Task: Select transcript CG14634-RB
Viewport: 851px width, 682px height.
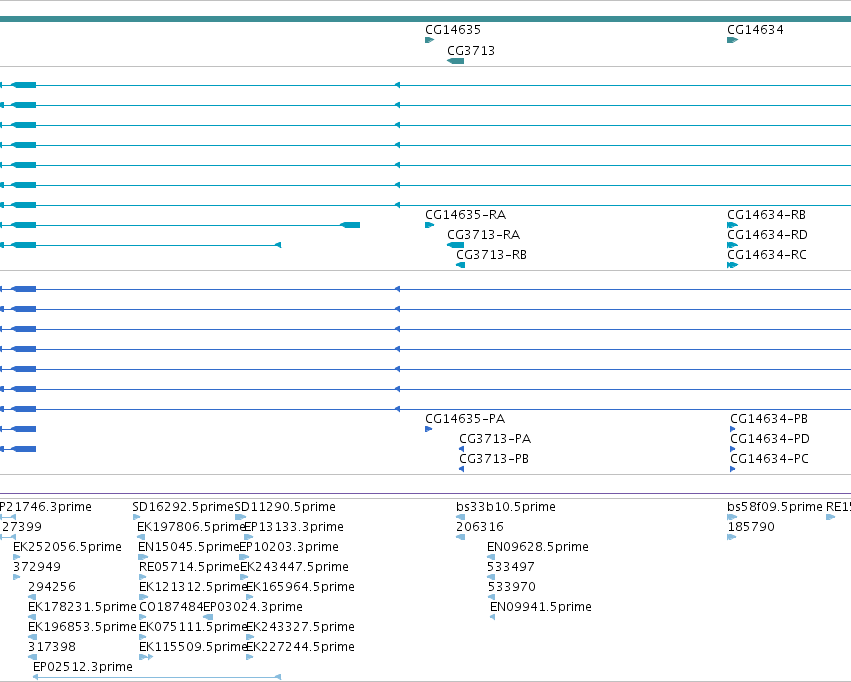Action: click(x=766, y=215)
